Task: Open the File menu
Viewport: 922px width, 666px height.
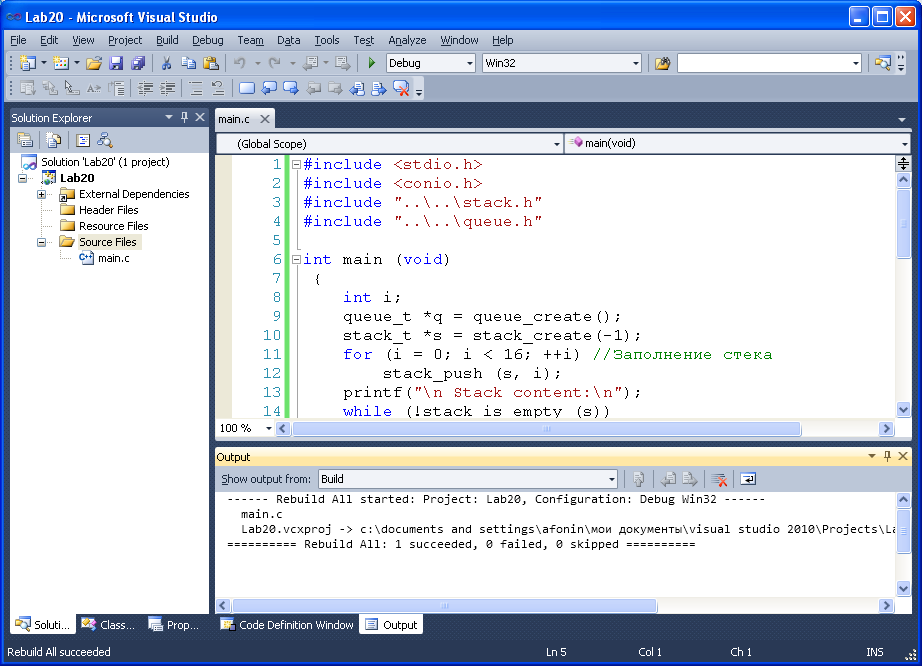Action: [x=18, y=40]
